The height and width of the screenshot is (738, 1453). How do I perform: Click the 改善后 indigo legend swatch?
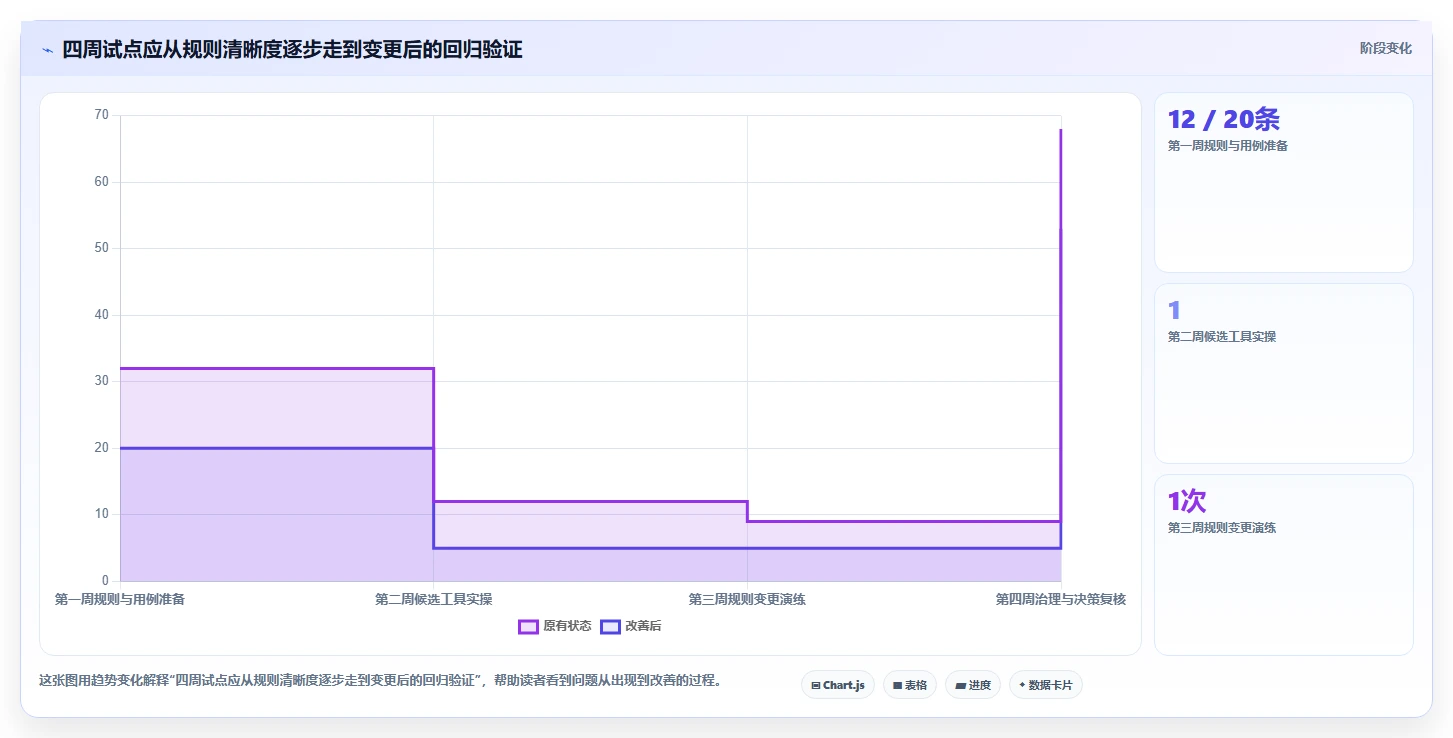point(610,627)
